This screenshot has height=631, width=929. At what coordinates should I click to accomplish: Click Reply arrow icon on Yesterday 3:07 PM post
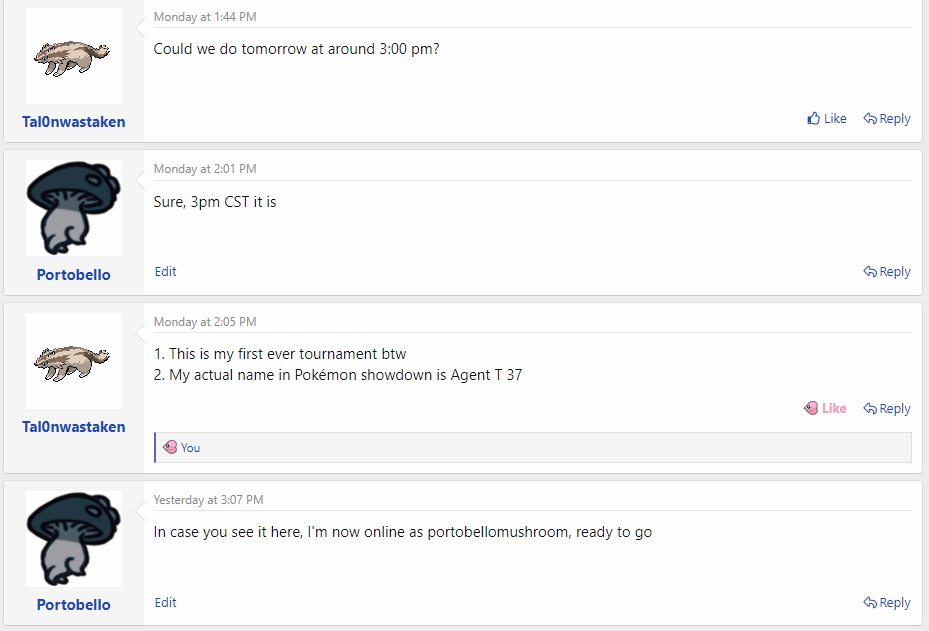(870, 603)
